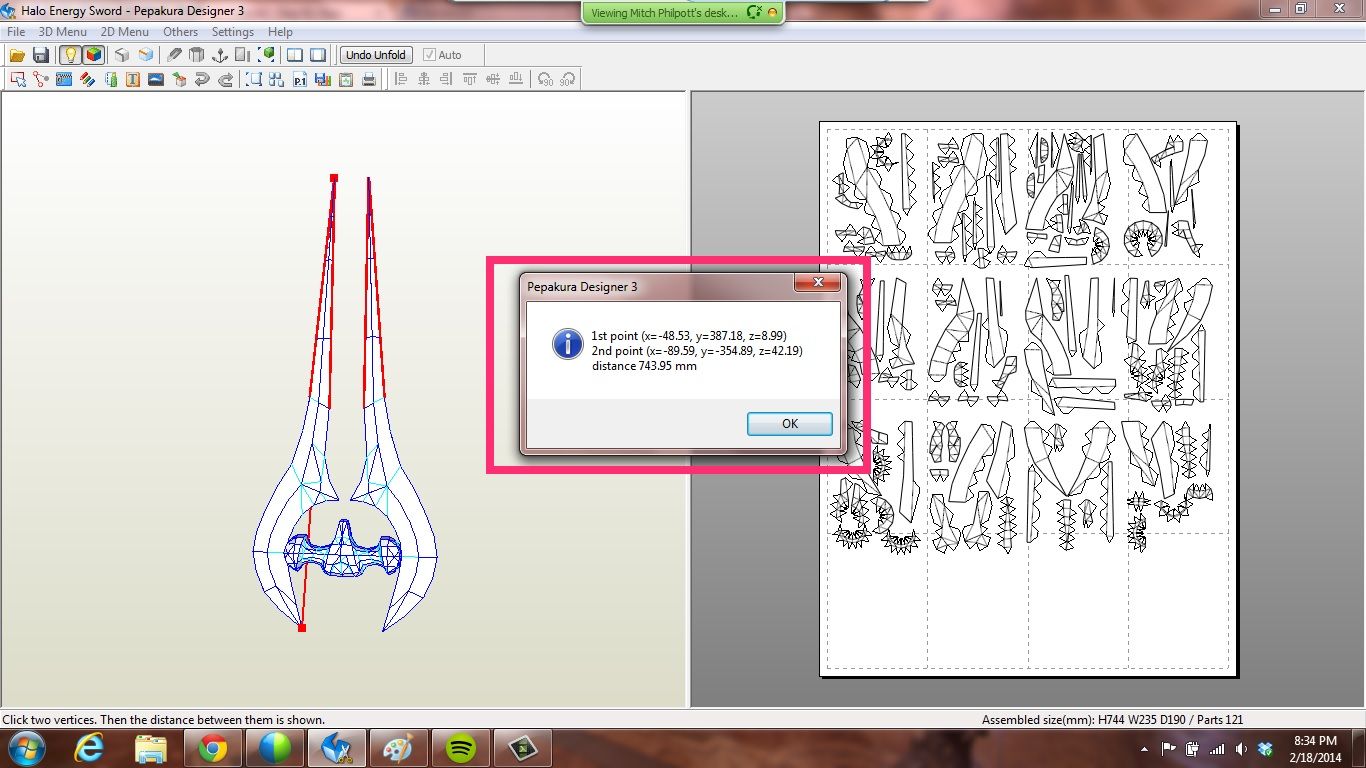
Task: Open a model using the folder icon
Action: (17, 55)
